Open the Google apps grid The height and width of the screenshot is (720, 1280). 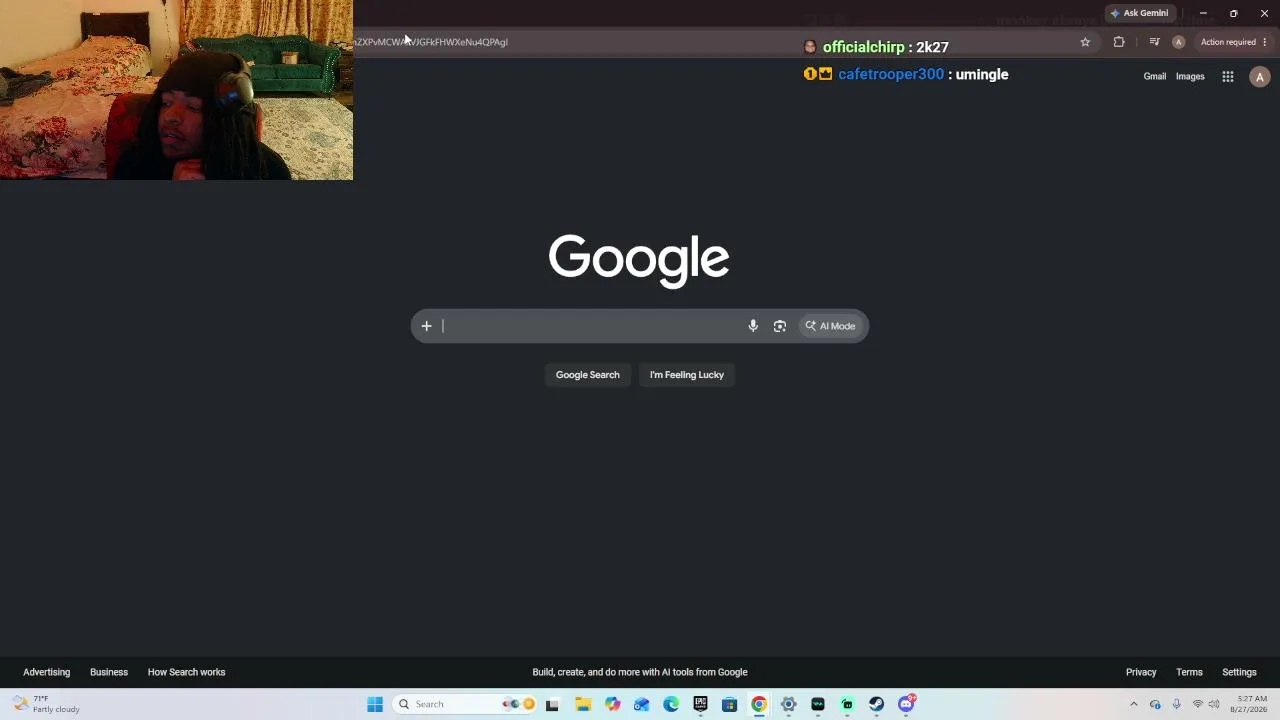pos(1228,77)
